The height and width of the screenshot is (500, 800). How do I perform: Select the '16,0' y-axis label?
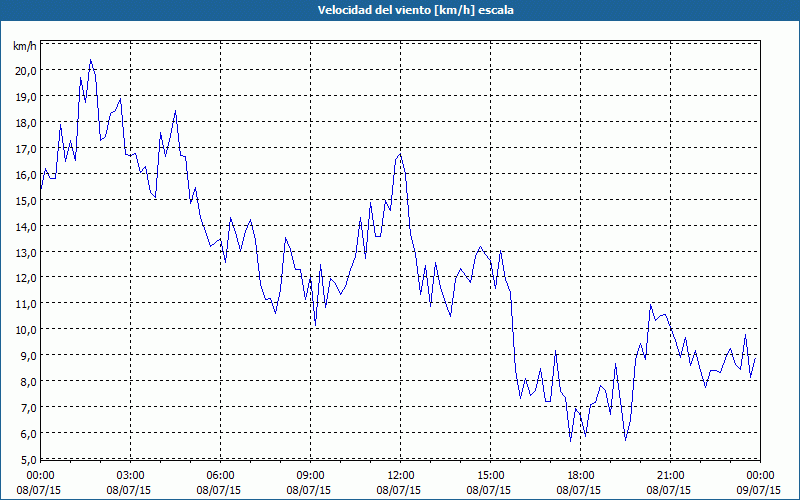coord(26,175)
